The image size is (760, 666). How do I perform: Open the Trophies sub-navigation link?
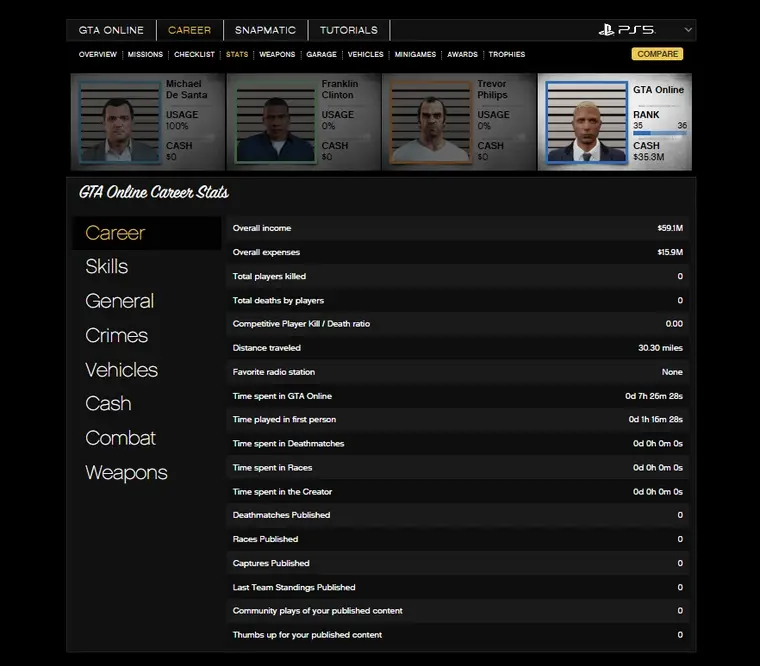point(507,54)
